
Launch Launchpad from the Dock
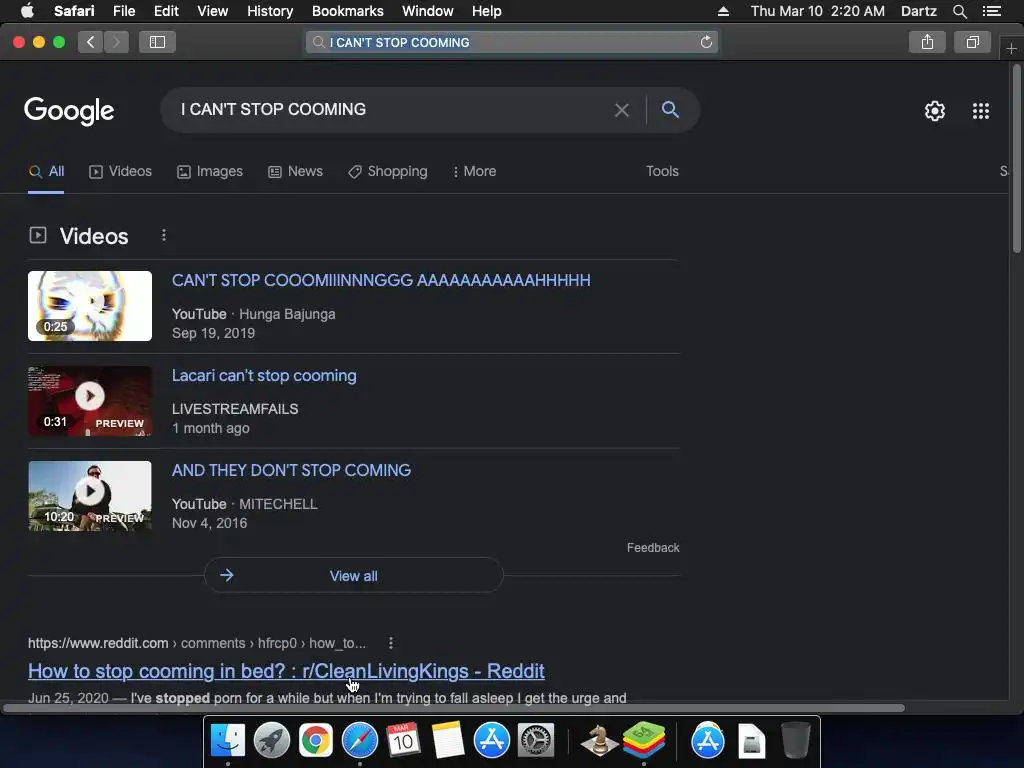(x=272, y=741)
